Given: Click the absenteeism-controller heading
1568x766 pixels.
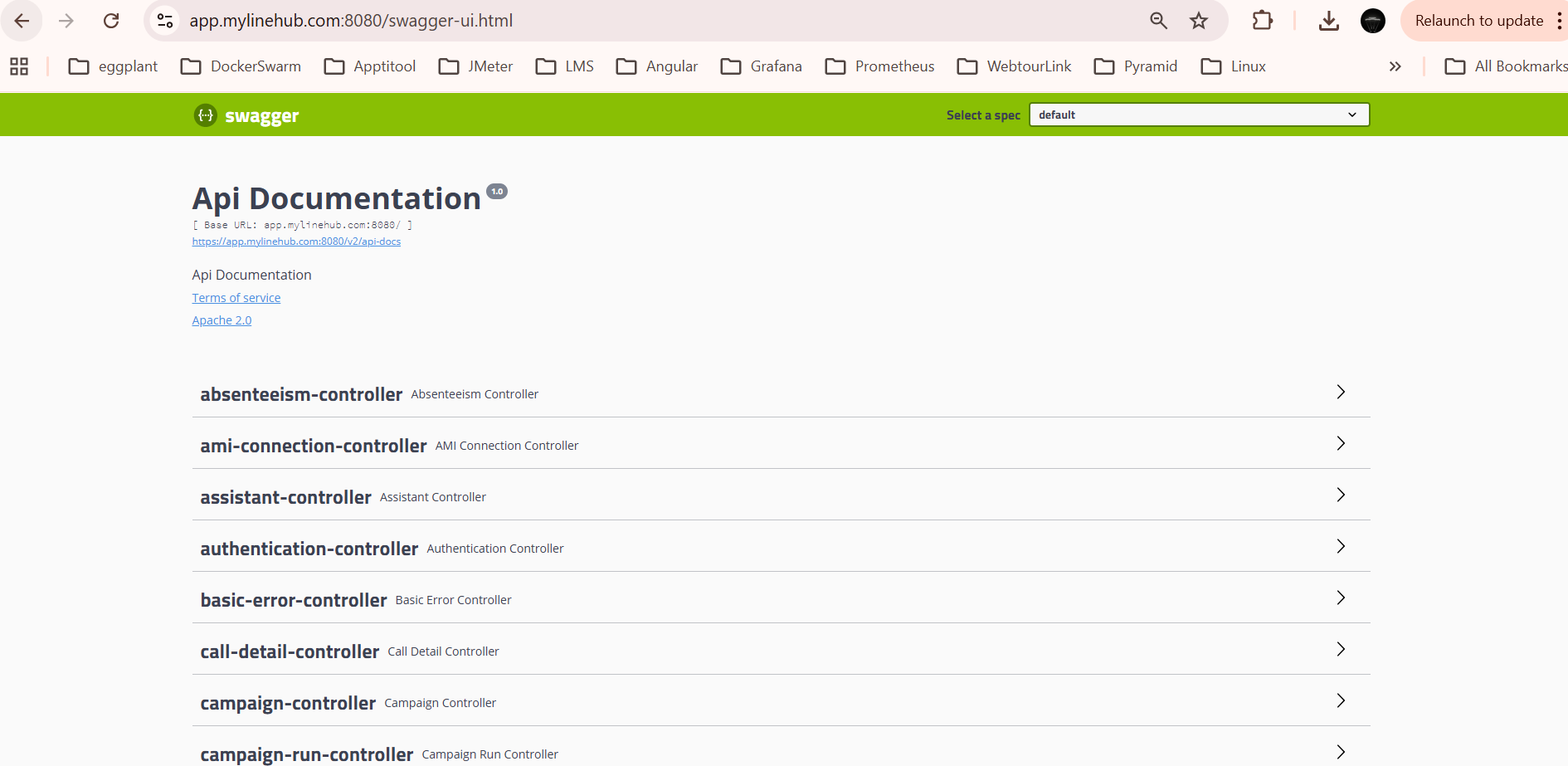Looking at the screenshot, I should 301,394.
